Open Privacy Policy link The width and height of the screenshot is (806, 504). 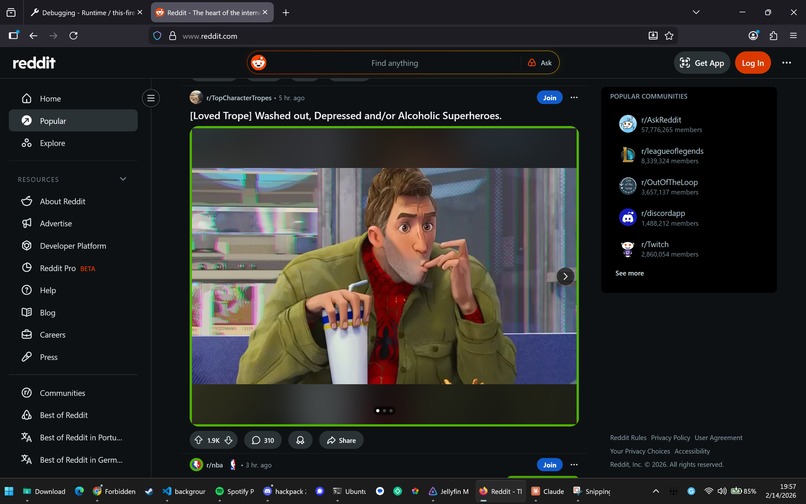pyautogui.click(x=670, y=438)
